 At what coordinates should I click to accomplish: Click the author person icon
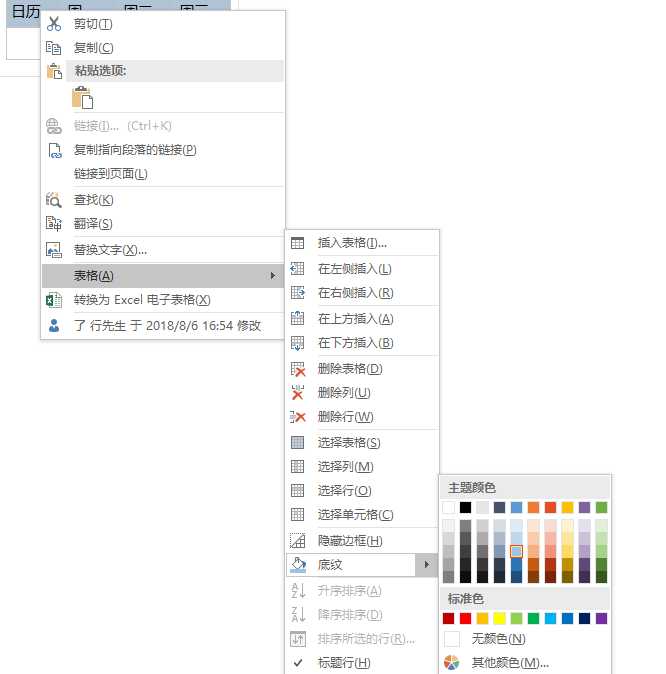(x=54, y=326)
